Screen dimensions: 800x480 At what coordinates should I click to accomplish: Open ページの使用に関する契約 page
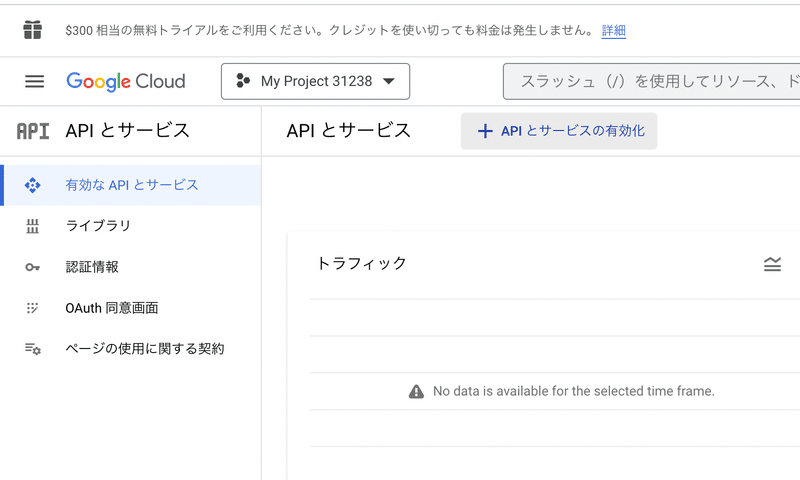tap(144, 349)
